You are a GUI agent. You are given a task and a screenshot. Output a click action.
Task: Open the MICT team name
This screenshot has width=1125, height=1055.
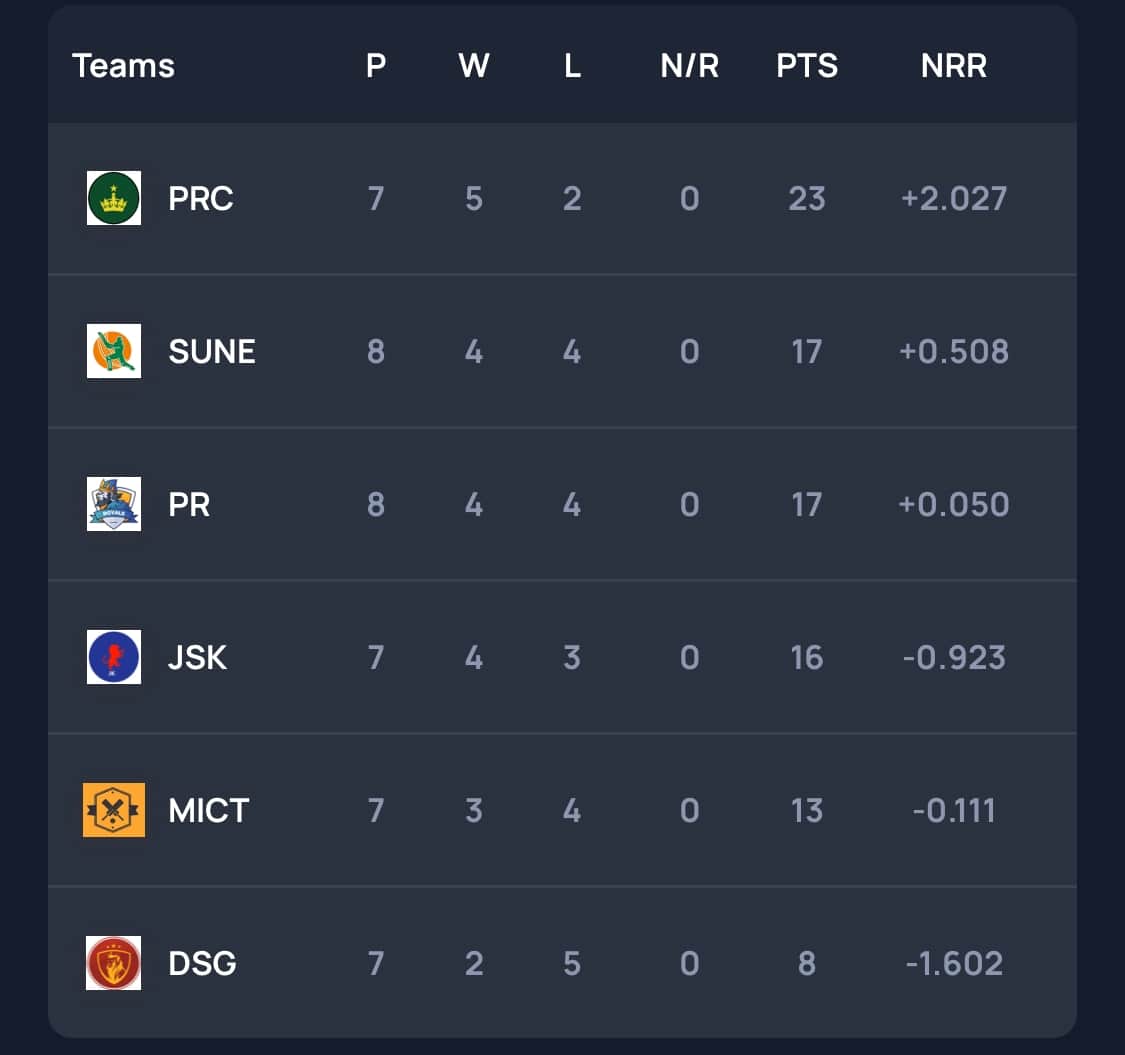tap(209, 810)
